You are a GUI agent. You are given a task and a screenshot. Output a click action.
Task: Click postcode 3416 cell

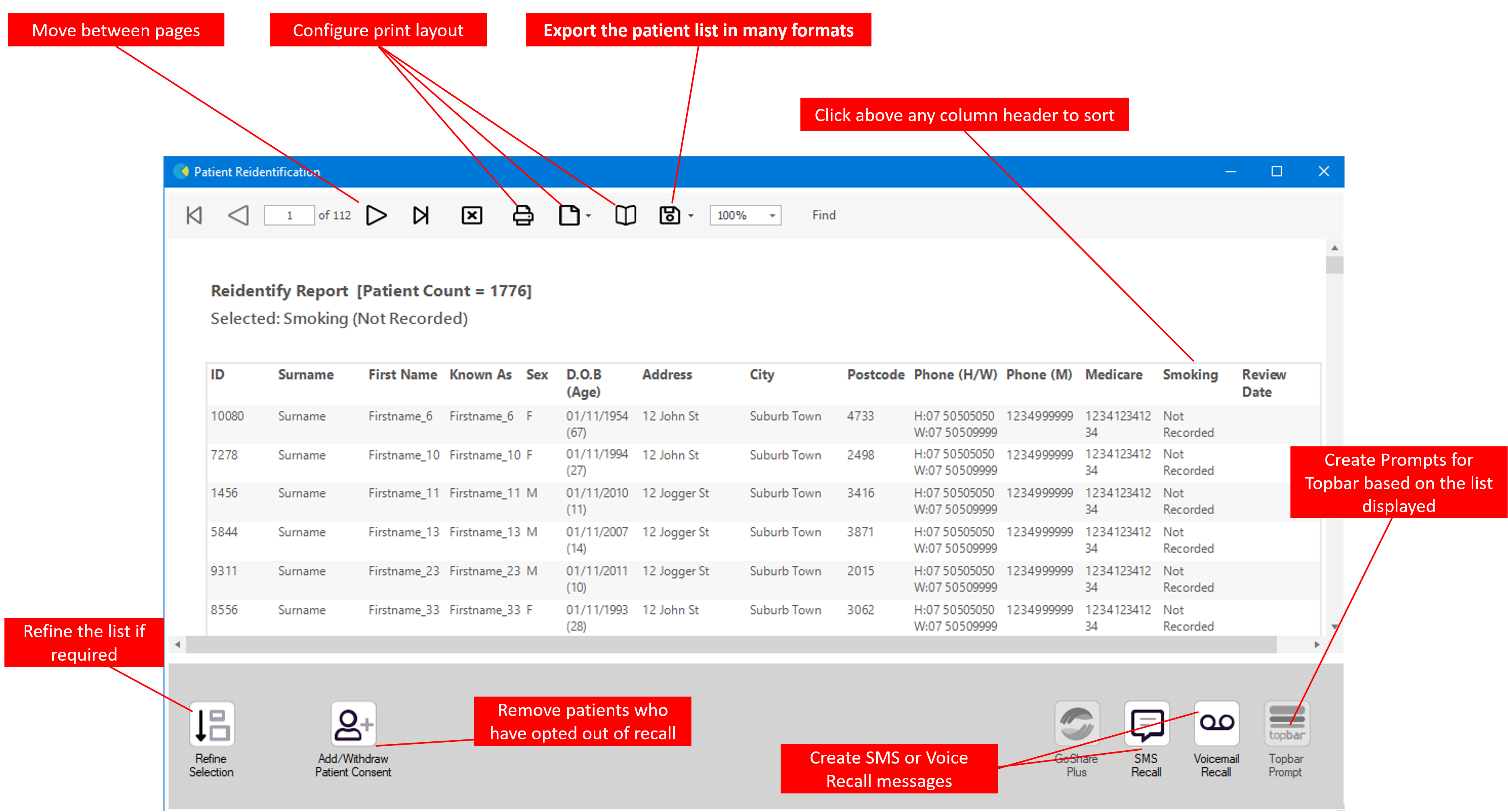tap(861, 493)
